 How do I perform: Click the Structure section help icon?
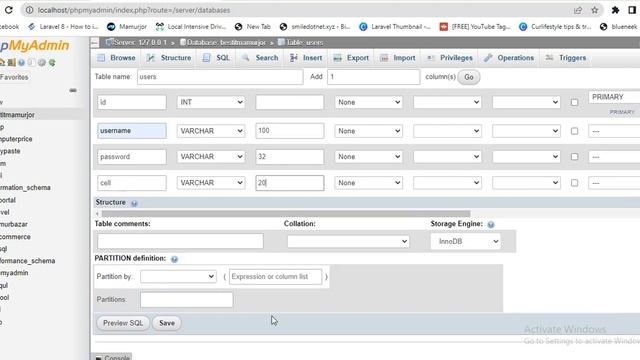tap(134, 203)
